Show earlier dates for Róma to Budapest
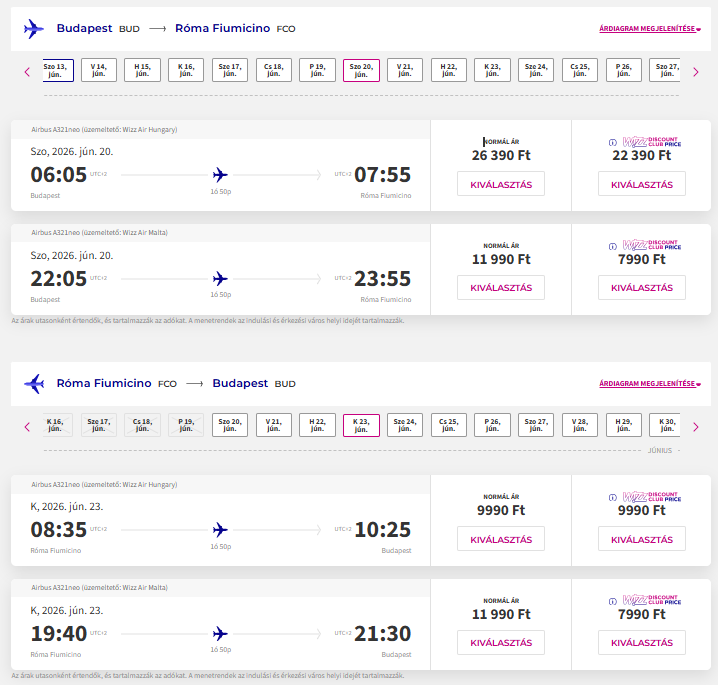This screenshot has width=718, height=685. tap(27, 427)
